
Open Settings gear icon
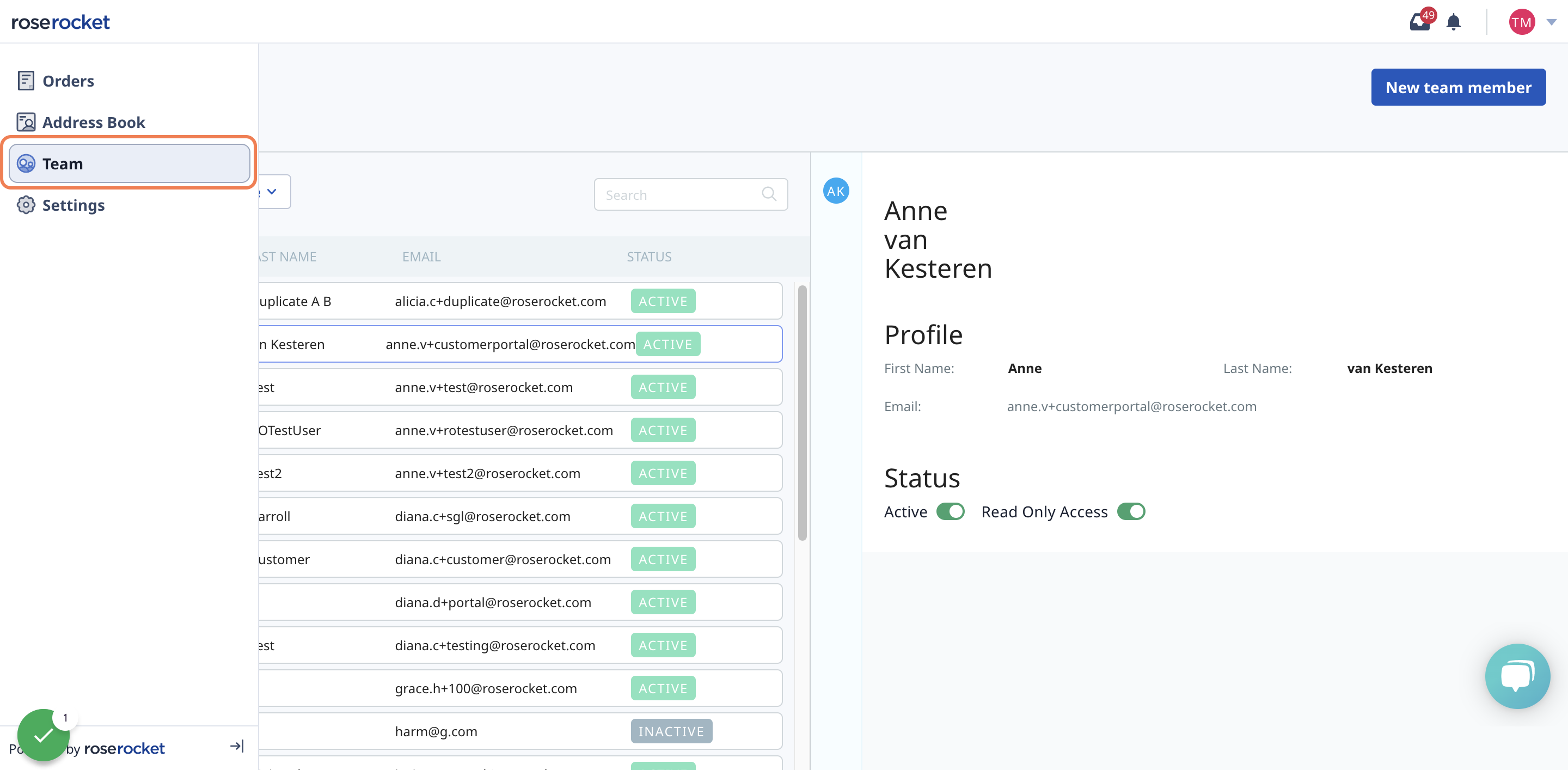[x=26, y=205]
